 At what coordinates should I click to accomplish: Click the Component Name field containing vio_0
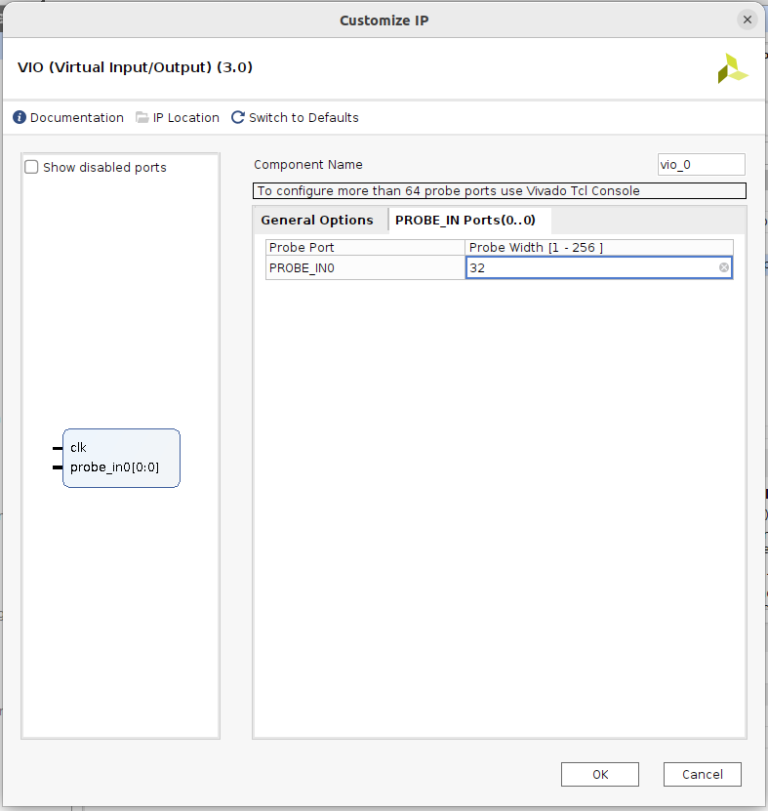click(x=700, y=165)
